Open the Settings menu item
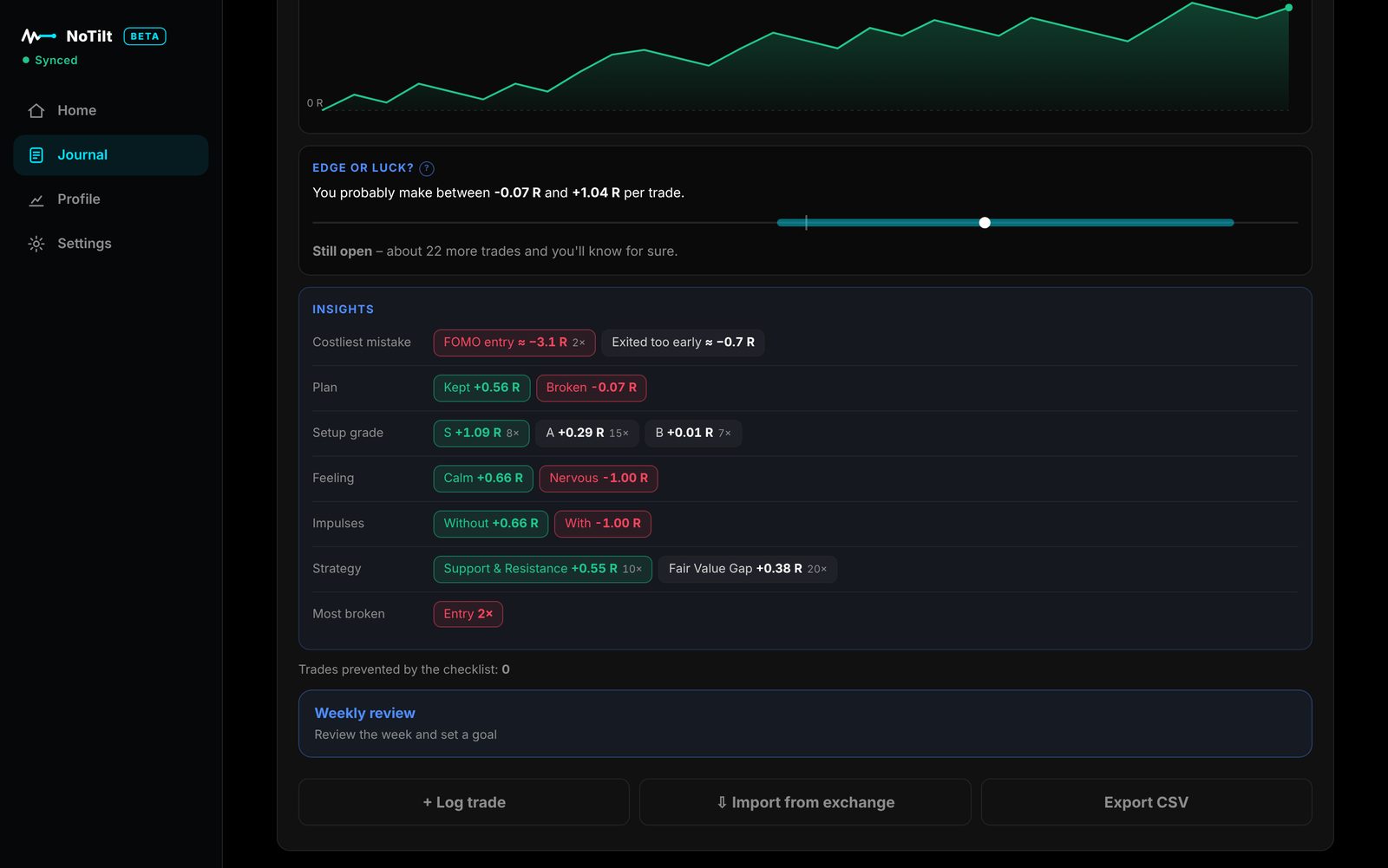 tap(111, 244)
